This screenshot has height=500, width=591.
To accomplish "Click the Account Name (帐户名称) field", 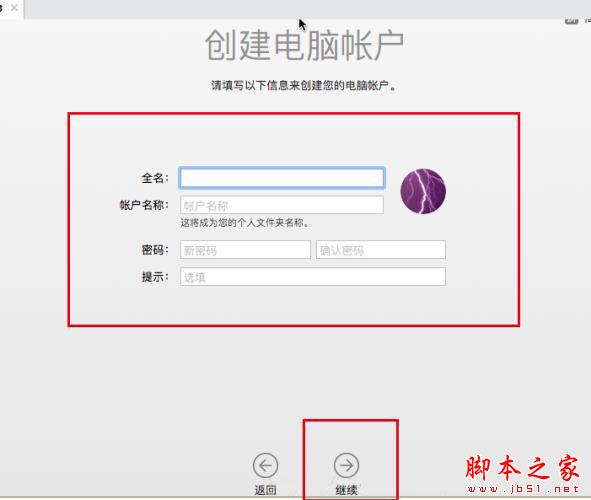I will coord(282,205).
